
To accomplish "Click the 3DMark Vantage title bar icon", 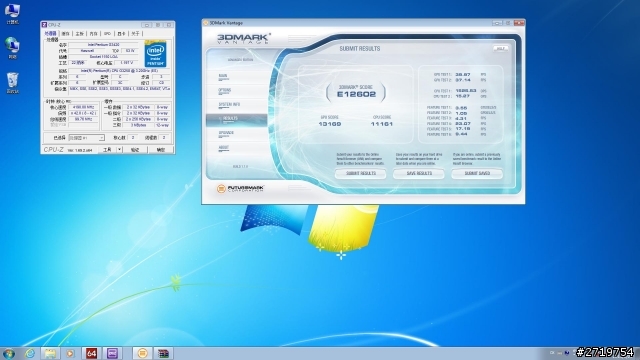I will pos(206,23).
